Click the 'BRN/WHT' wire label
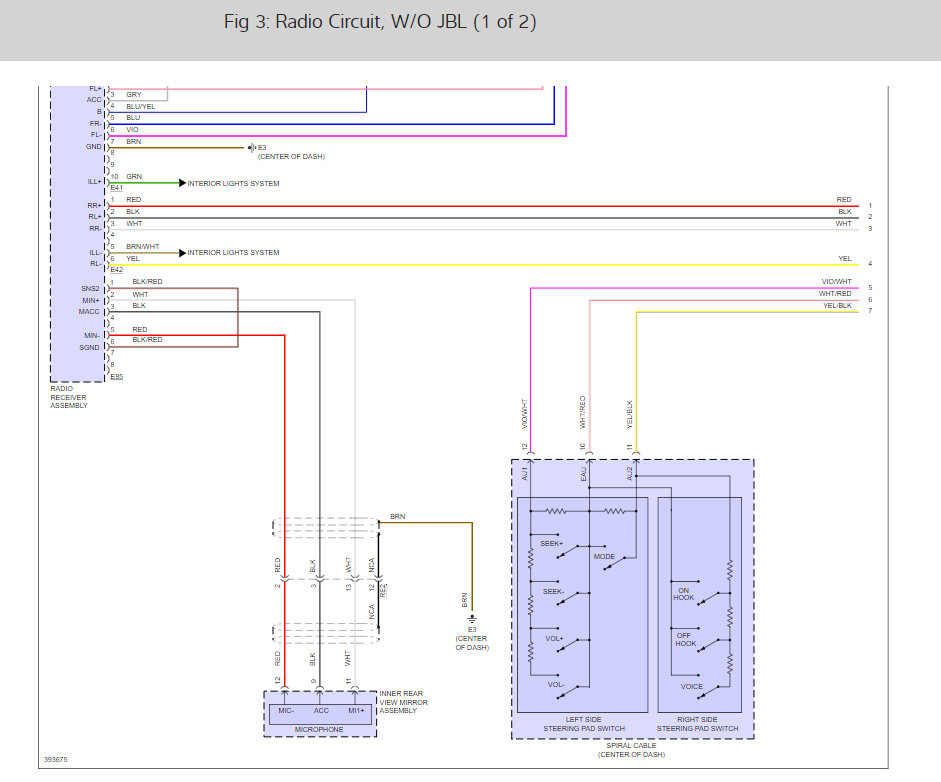941x782 pixels. point(142,247)
